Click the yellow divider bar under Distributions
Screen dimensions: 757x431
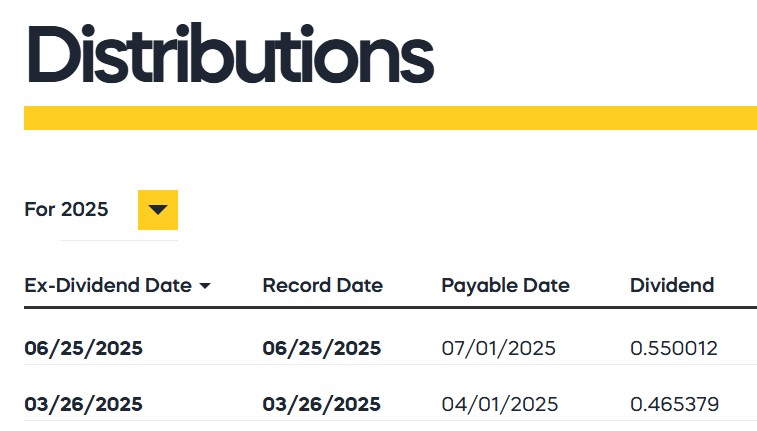click(391, 118)
